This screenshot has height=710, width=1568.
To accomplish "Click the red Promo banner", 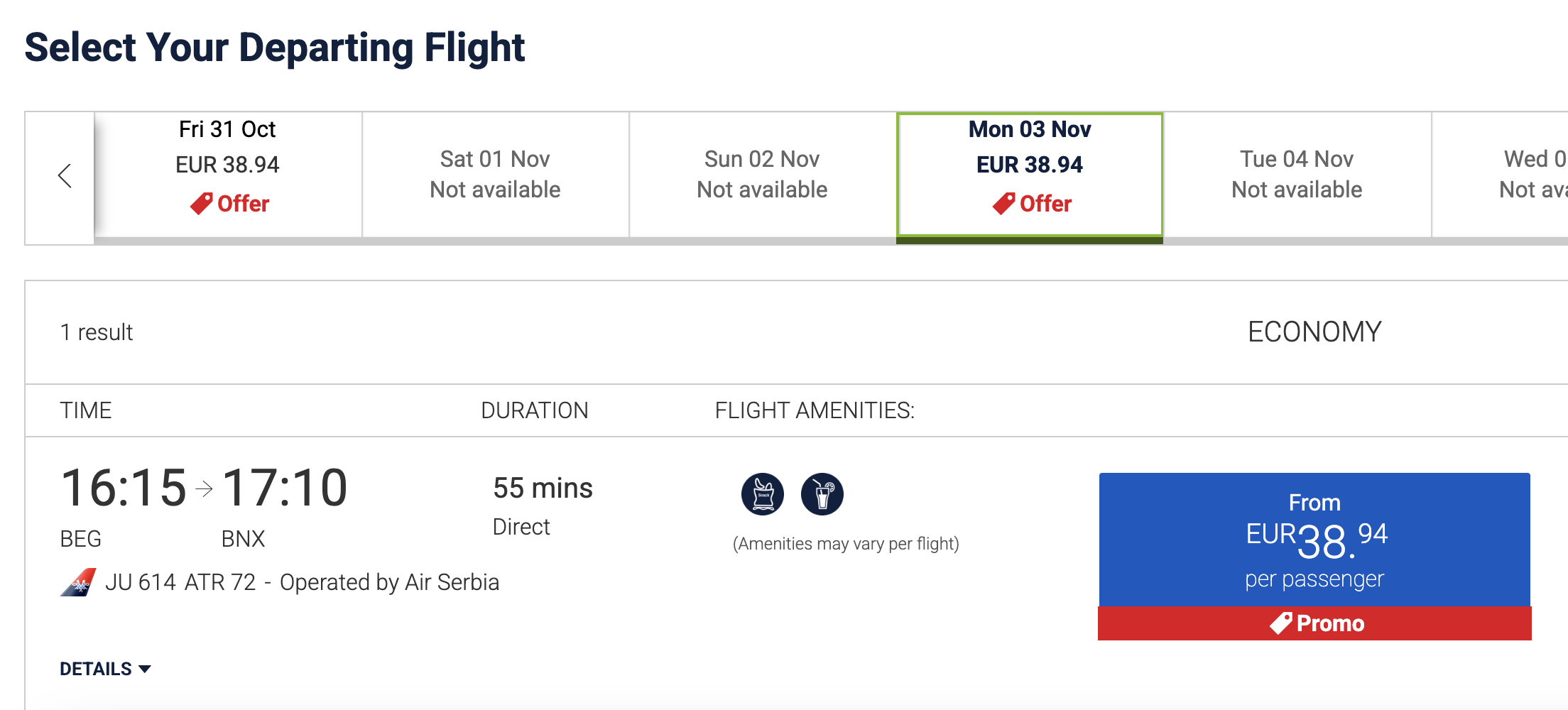I will (1314, 623).
